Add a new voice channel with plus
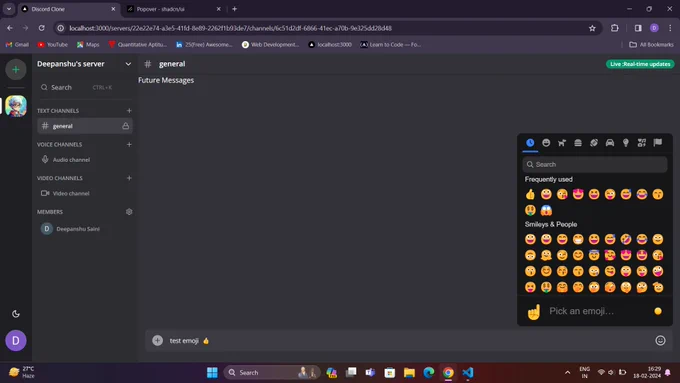Screen dimensions: 680x383 [129, 144]
